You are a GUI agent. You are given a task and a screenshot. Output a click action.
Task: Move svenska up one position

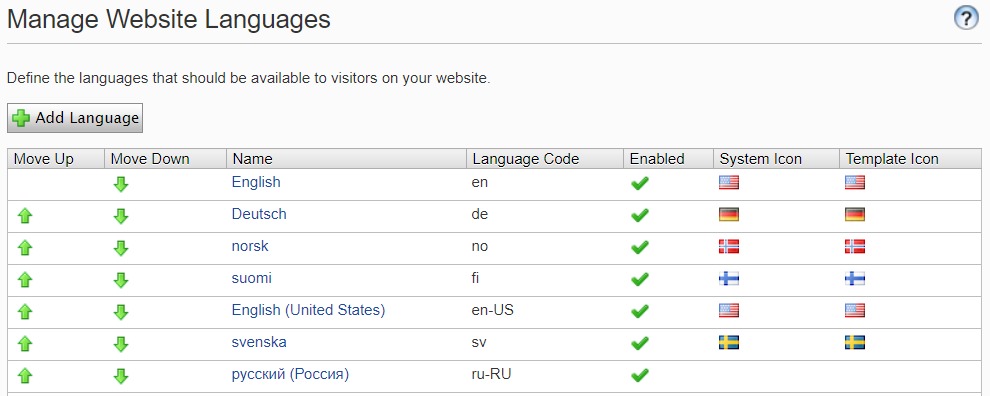pos(25,344)
